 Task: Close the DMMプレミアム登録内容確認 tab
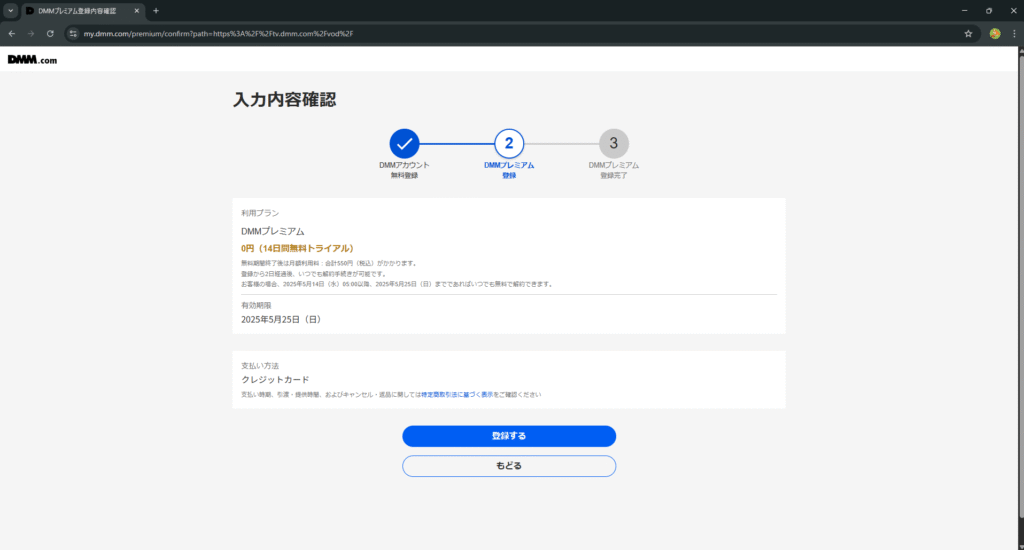tap(136, 10)
